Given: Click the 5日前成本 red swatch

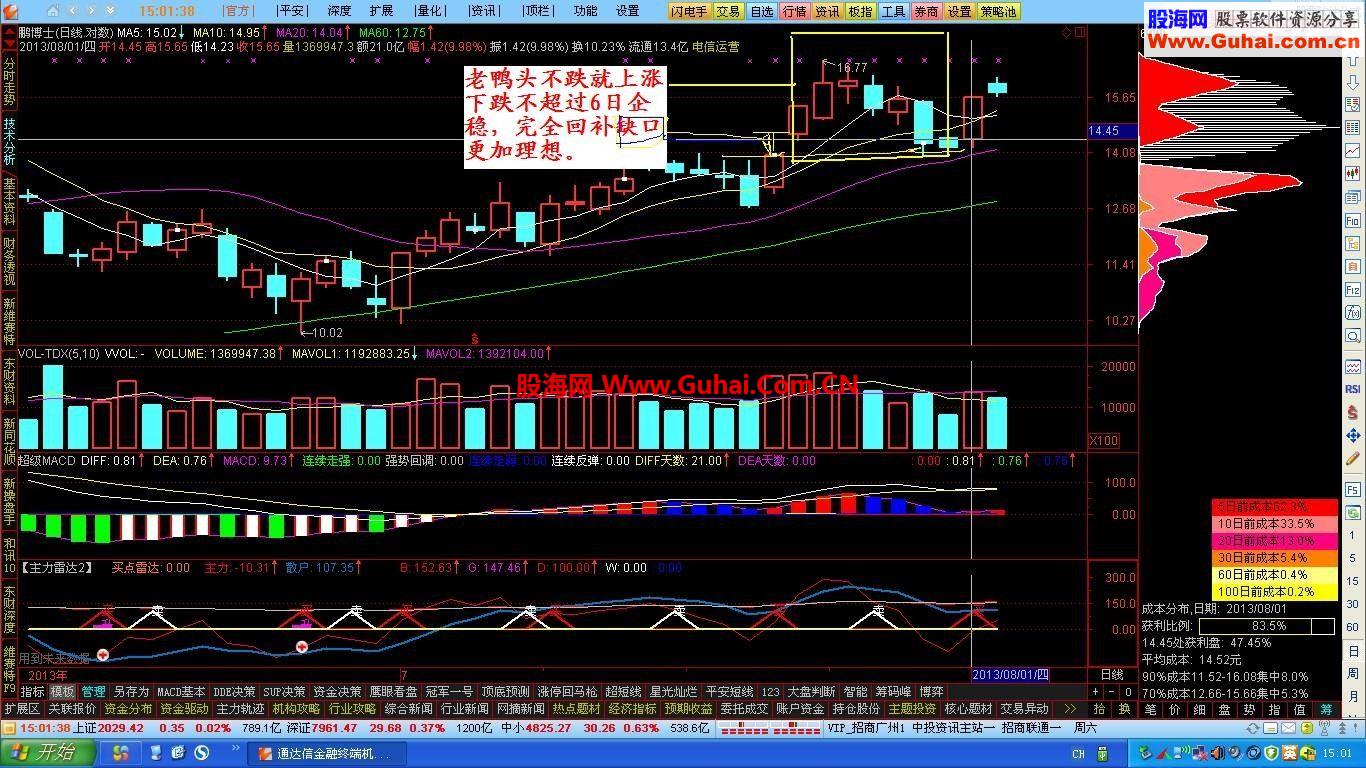Looking at the screenshot, I should 1274,507.
